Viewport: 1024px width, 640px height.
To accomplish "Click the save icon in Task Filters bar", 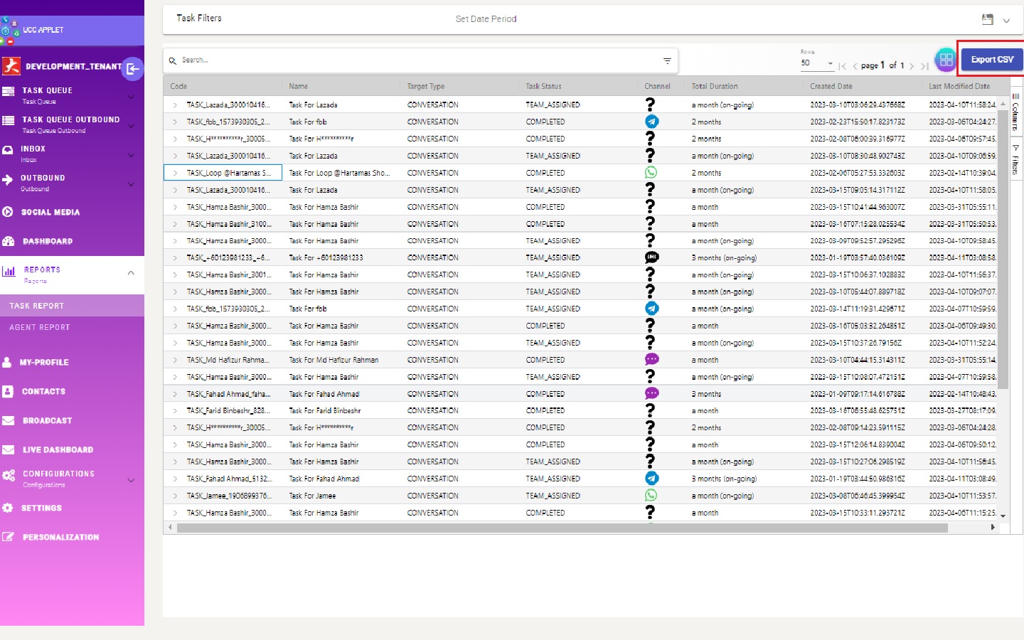I will click(988, 19).
